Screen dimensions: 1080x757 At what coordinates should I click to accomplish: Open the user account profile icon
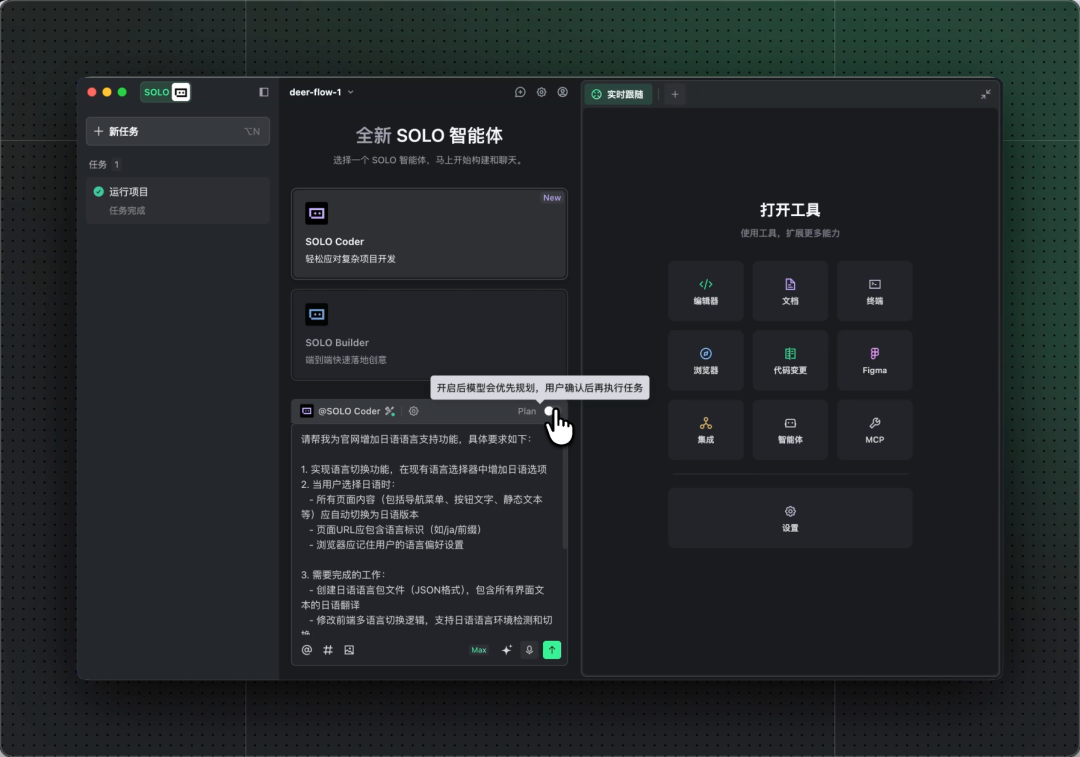(563, 92)
